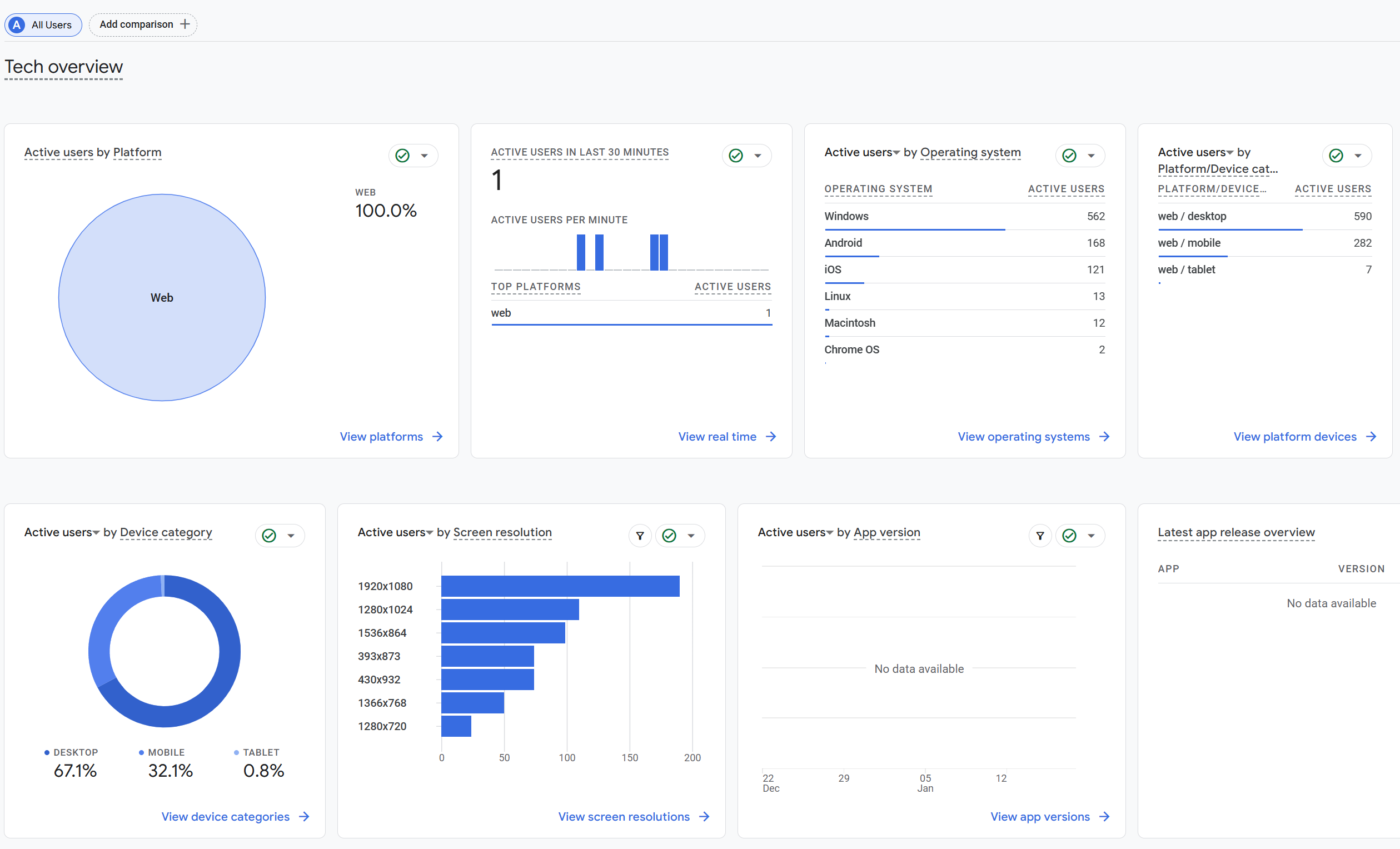
Task: Click arrow icon next to View real time
Action: pyautogui.click(x=771, y=437)
